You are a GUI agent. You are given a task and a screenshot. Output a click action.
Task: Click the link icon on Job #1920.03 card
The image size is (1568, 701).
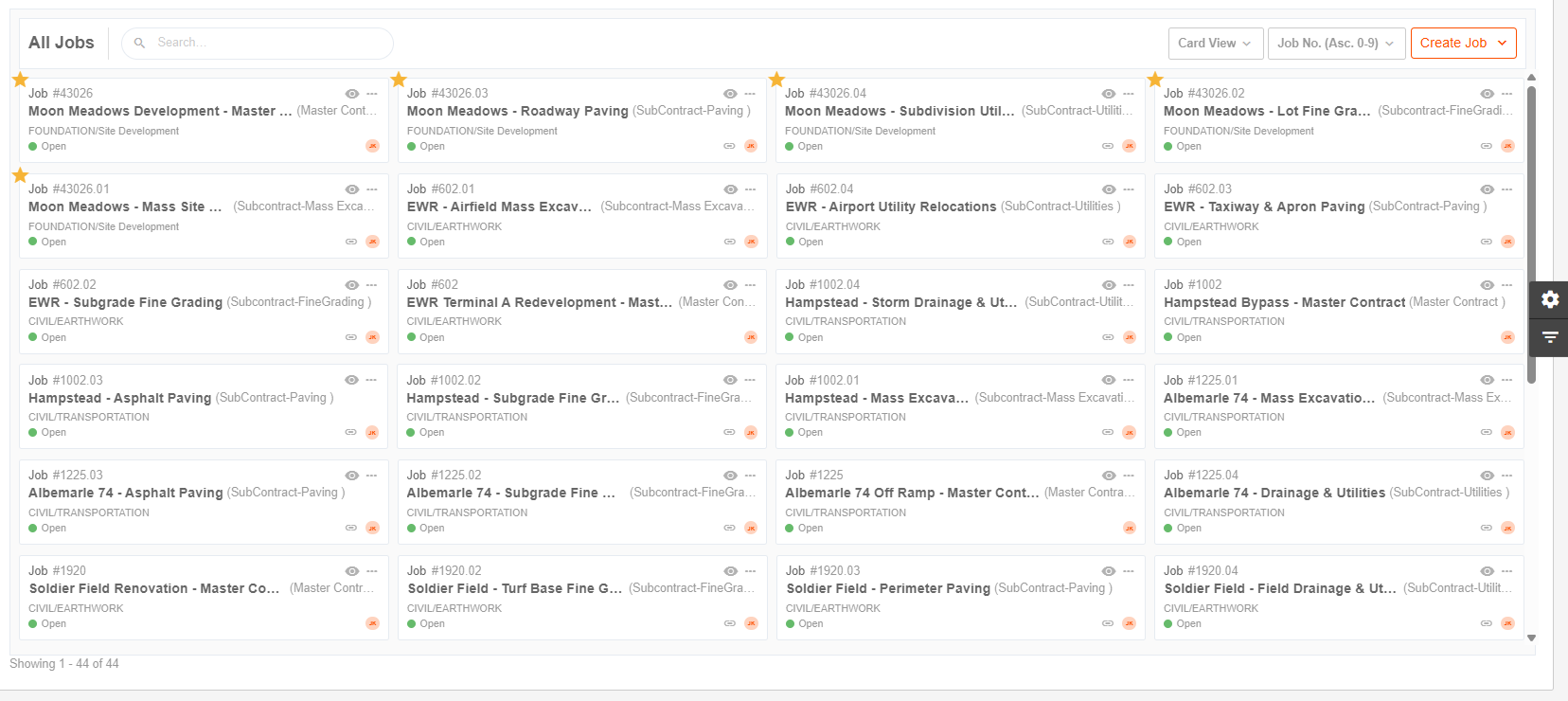(x=1108, y=623)
